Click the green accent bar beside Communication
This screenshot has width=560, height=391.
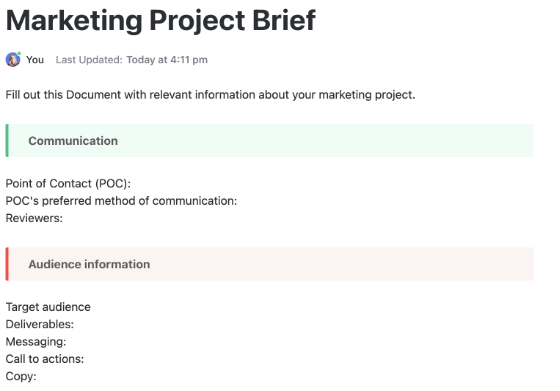[7, 141]
